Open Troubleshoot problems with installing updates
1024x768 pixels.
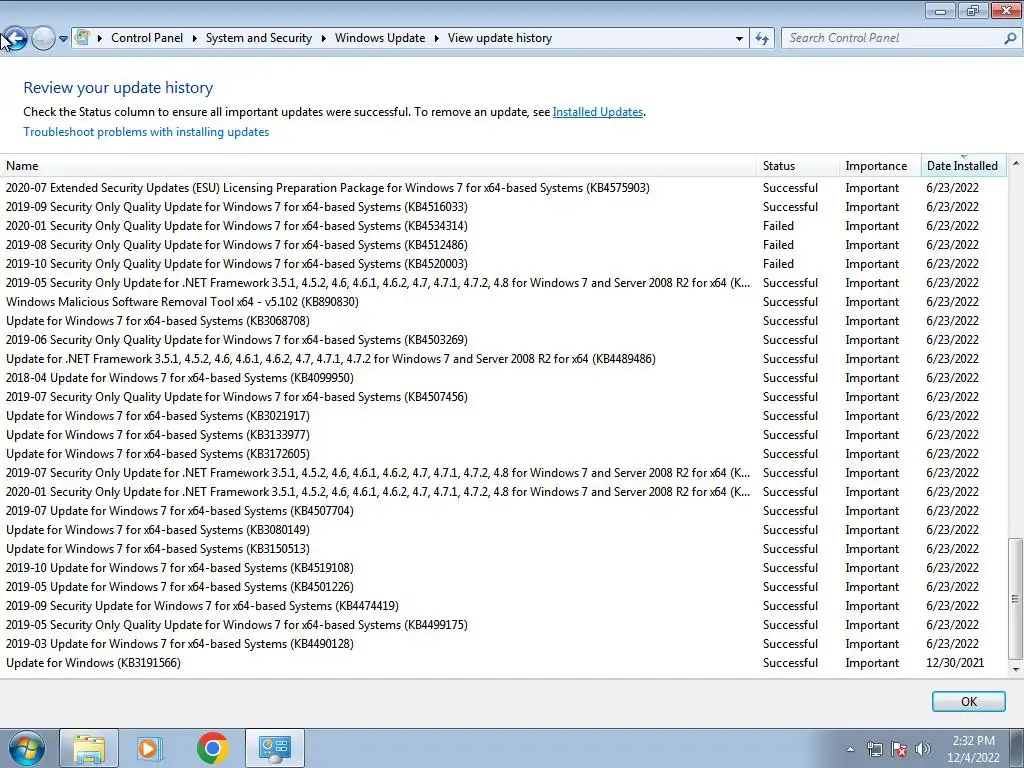(146, 132)
